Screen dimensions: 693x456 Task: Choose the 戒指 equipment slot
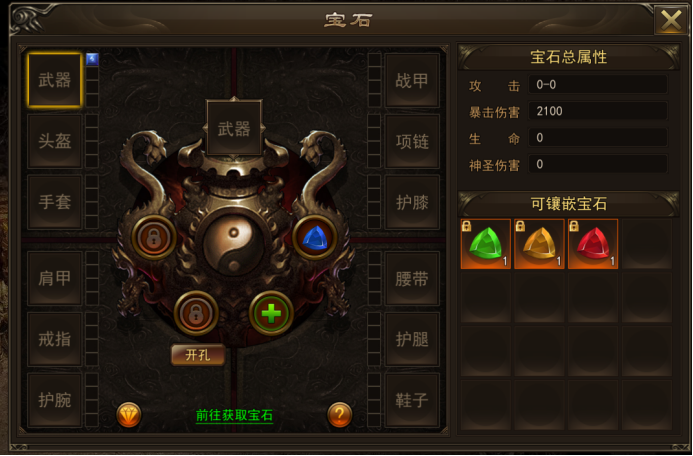[55, 339]
